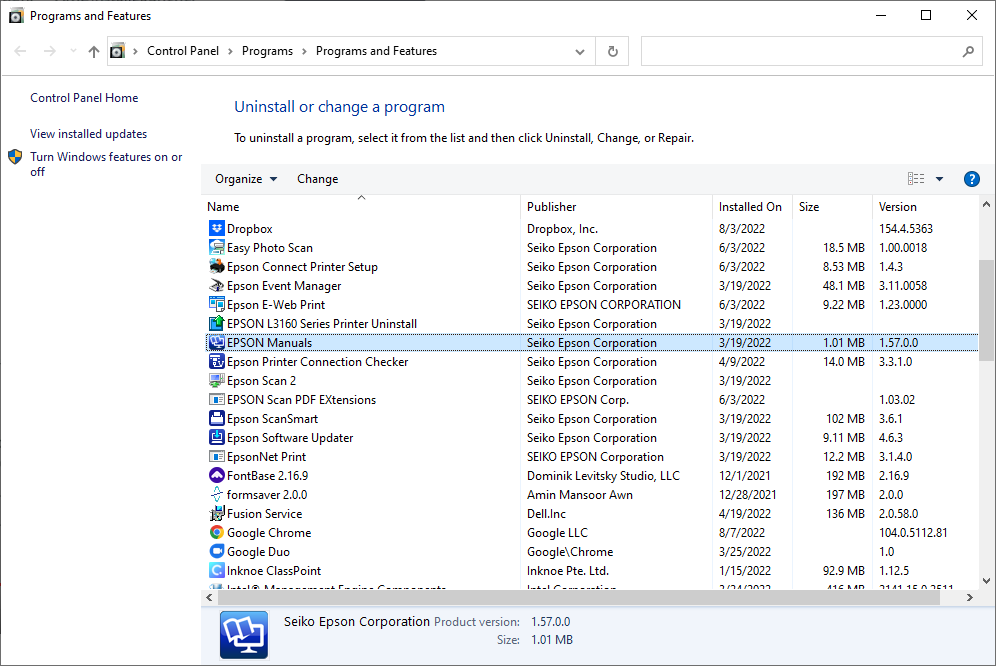Click the Change toolbar button
The height and width of the screenshot is (666, 996).
point(318,179)
